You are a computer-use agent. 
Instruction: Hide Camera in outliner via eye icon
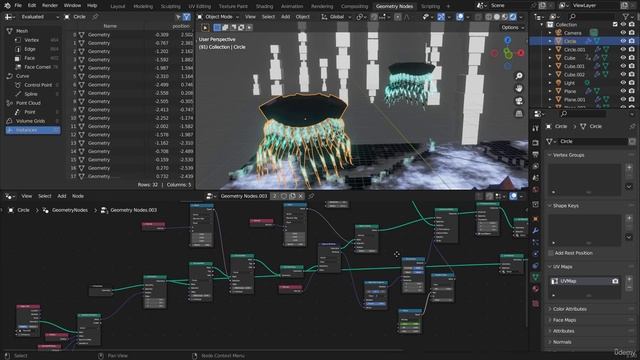coord(623,33)
